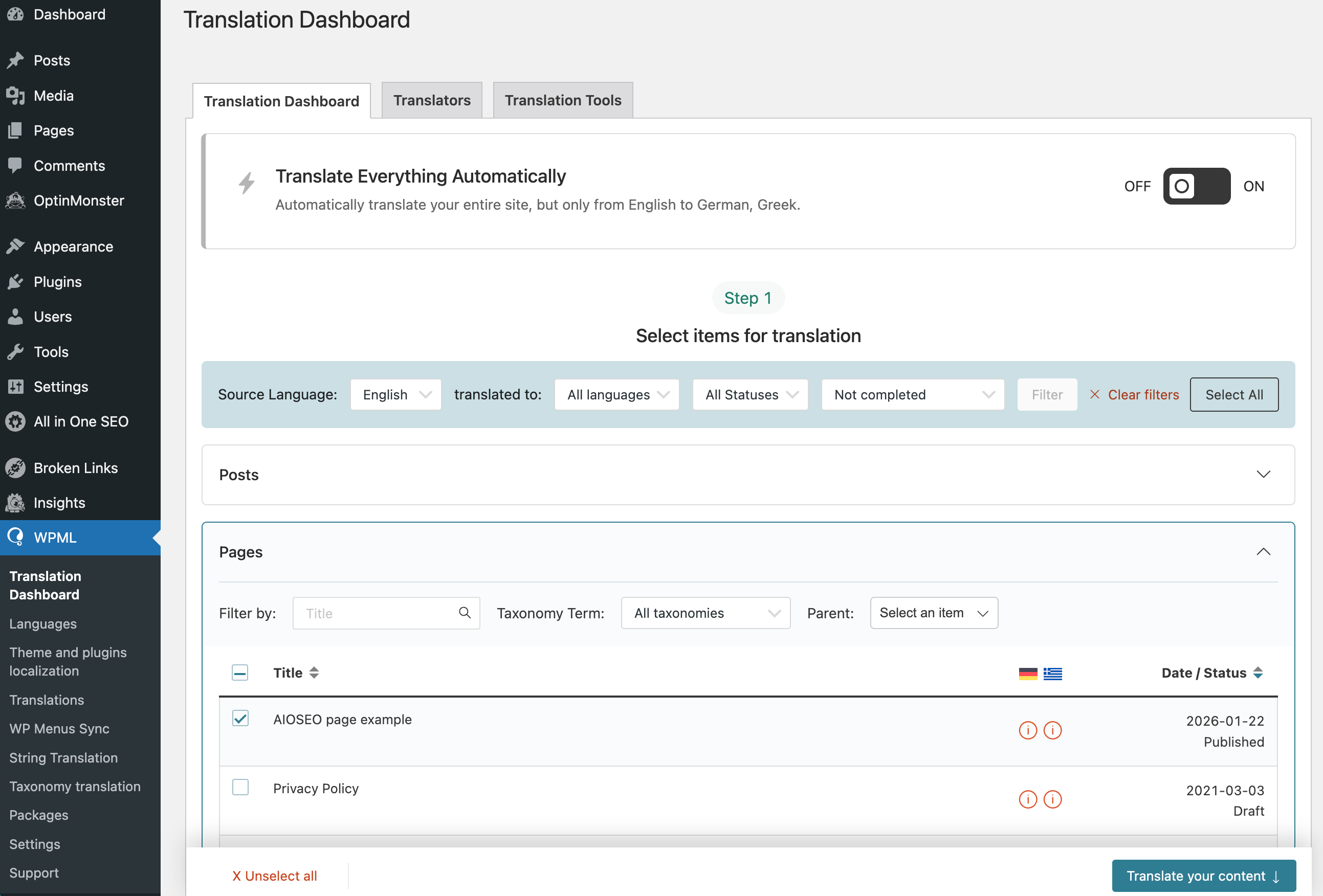Click Translate your content button
Viewport: 1323px width, 896px height.
[x=1203, y=876]
